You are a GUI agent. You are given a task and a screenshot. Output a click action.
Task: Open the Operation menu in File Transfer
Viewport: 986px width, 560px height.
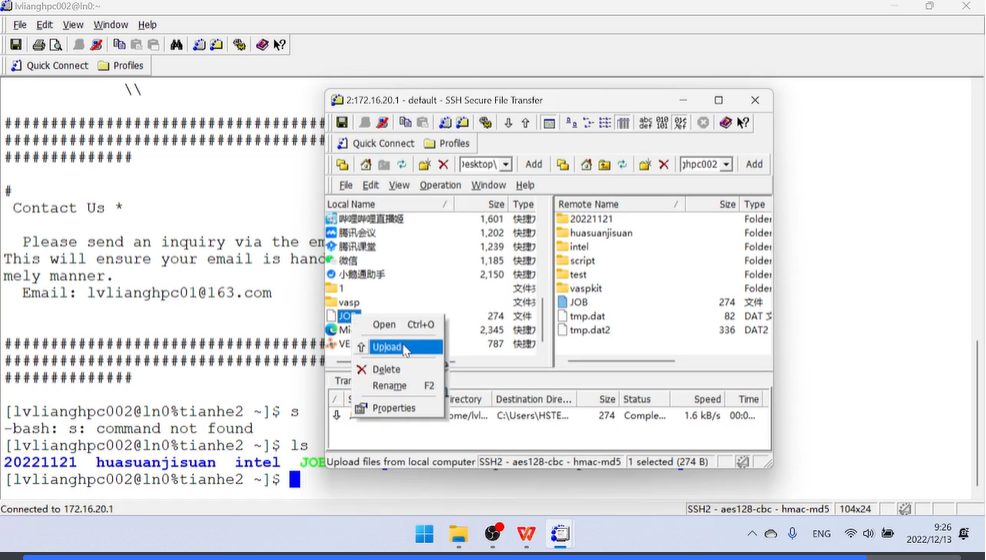[x=440, y=185]
